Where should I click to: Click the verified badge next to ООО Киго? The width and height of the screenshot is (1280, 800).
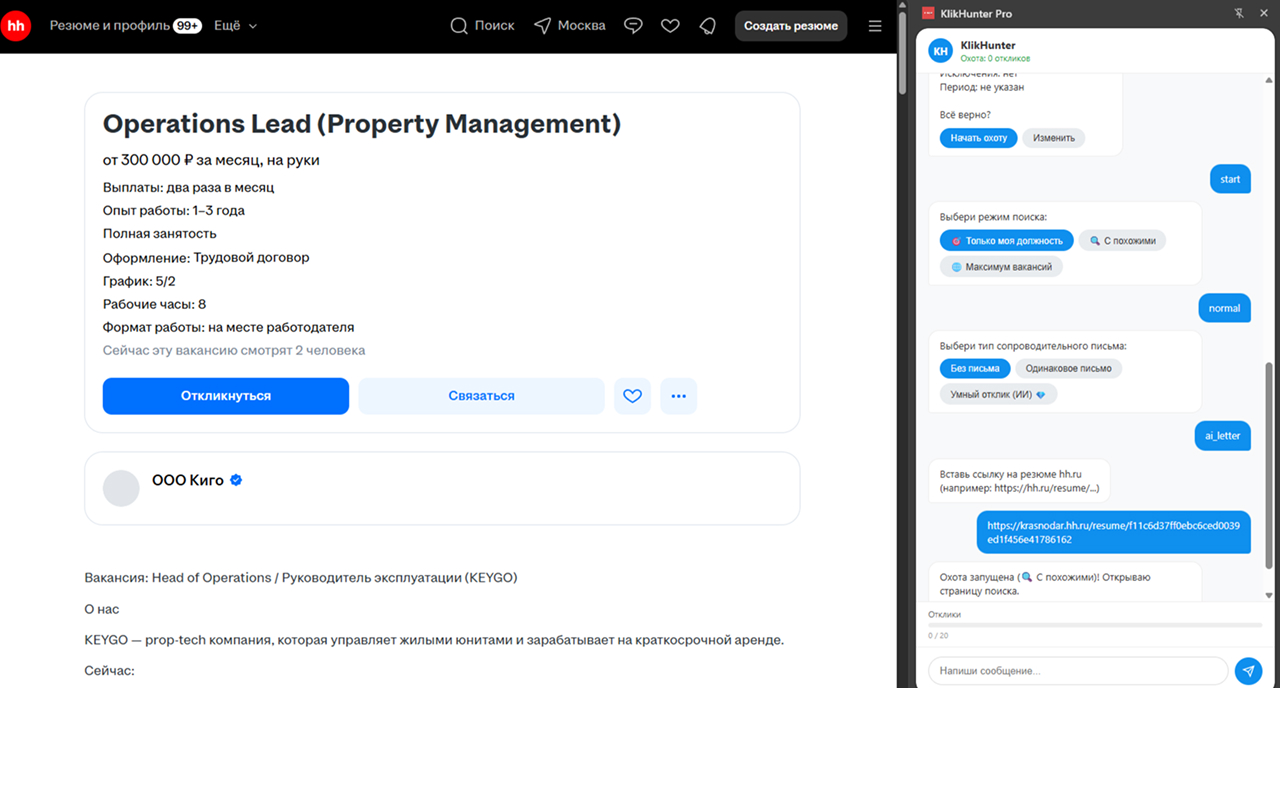coord(236,480)
